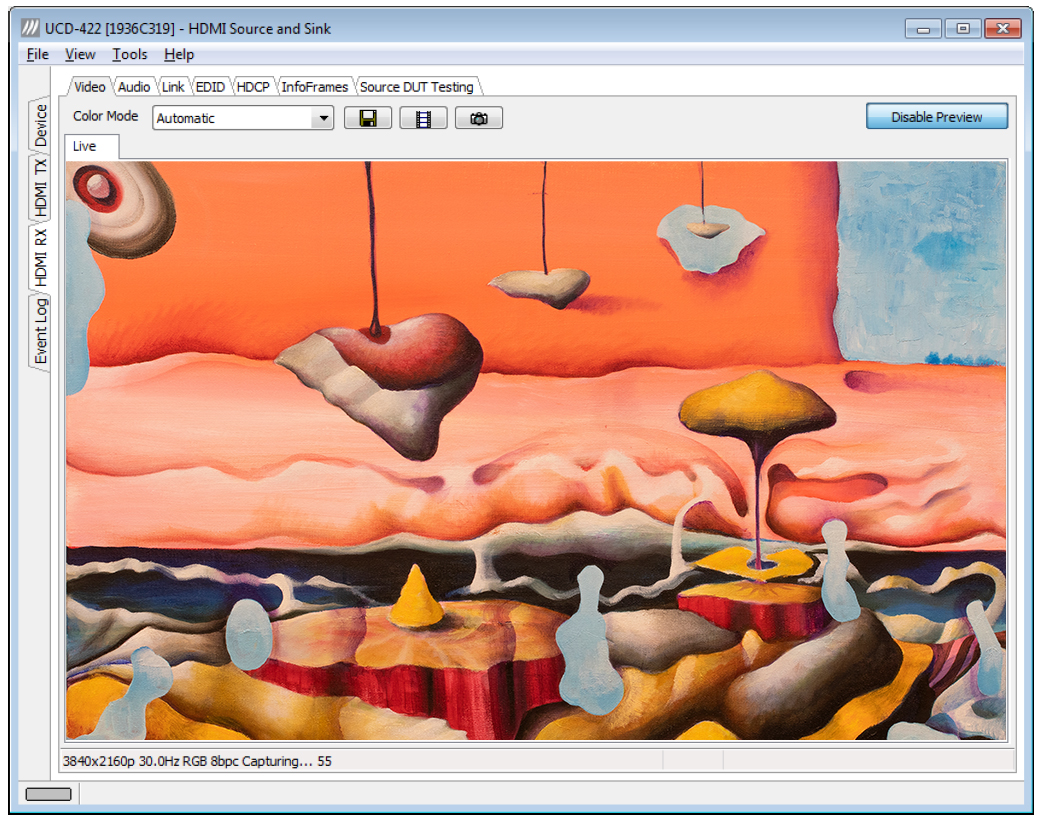
Task: Switch to the Audio tab
Action: 134,87
